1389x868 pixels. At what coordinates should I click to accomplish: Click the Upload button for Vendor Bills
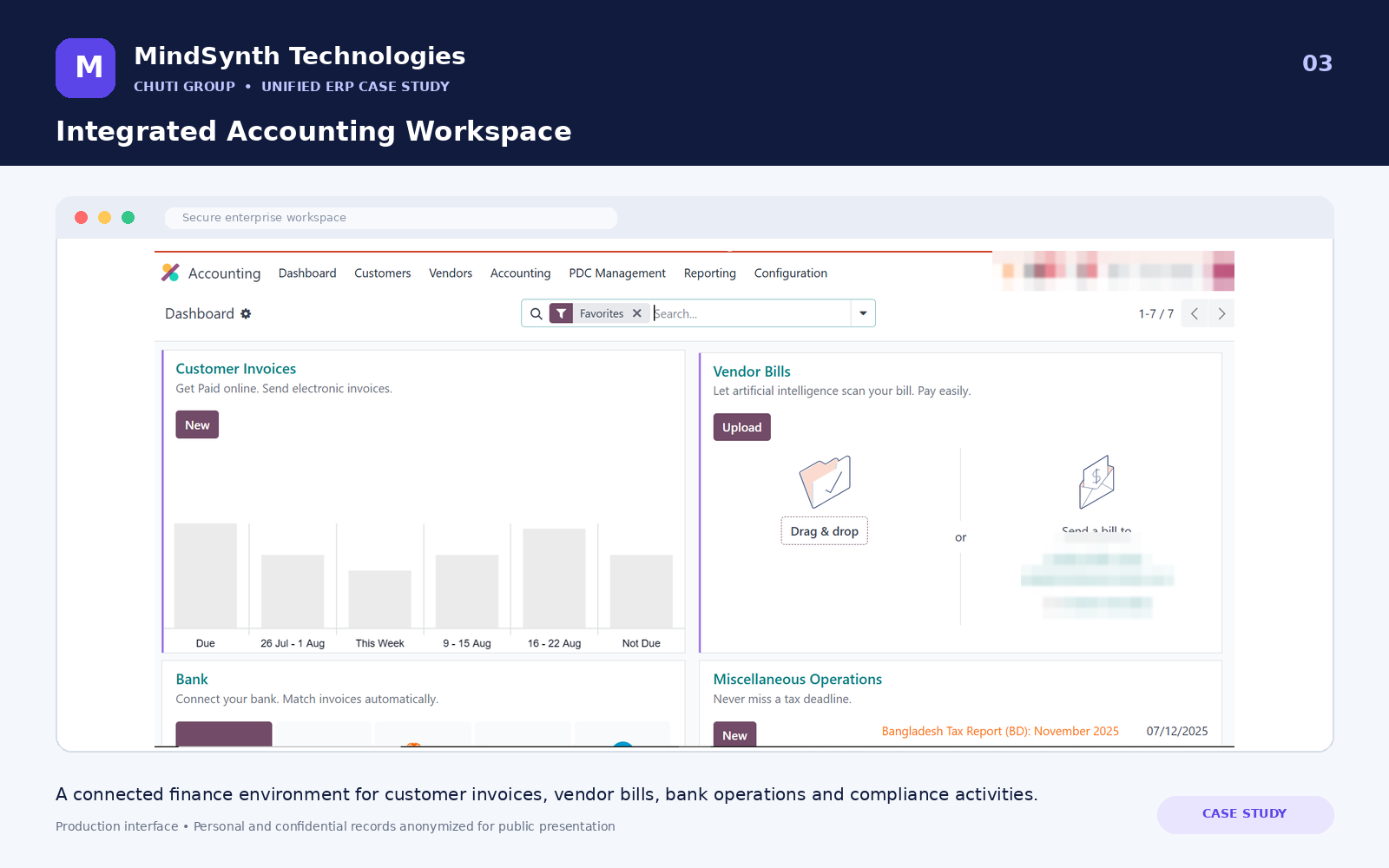coord(741,427)
